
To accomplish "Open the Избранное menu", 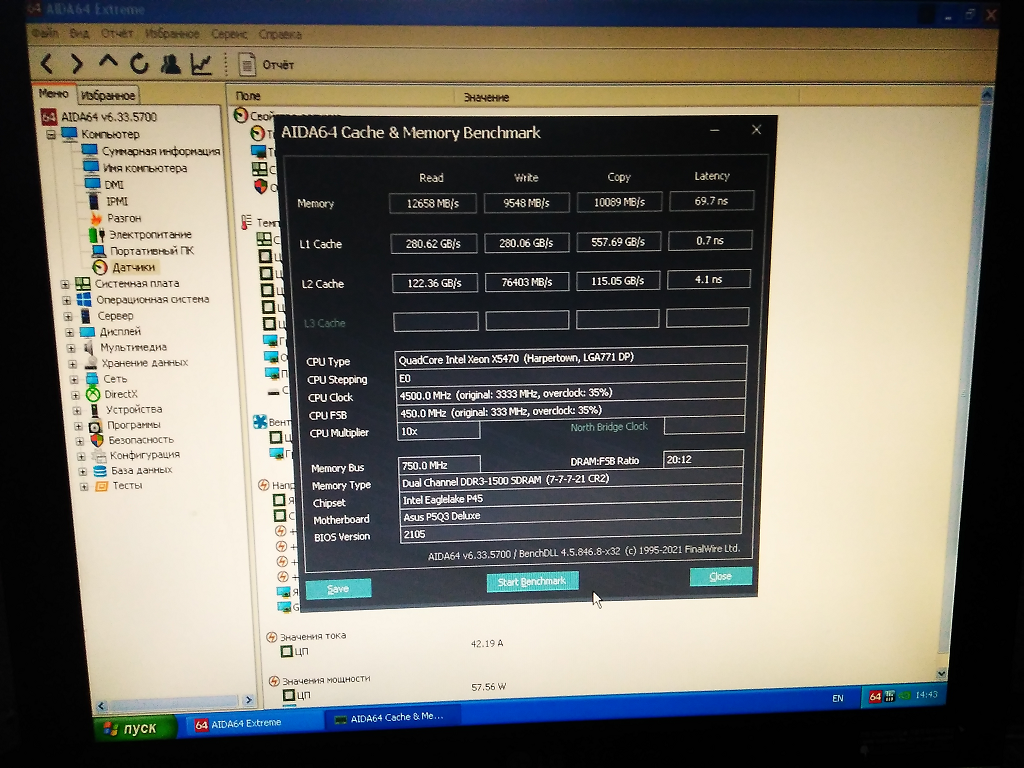I will pos(172,34).
